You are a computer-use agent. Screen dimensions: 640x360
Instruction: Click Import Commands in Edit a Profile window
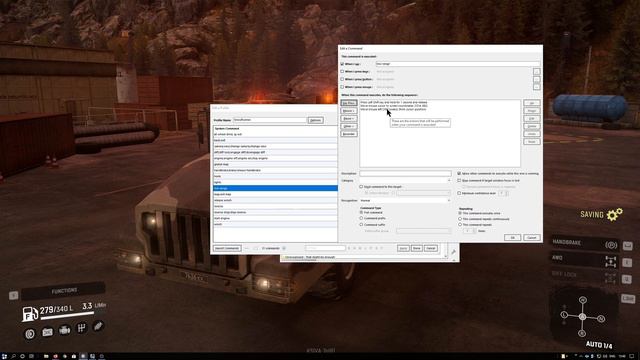click(227, 248)
